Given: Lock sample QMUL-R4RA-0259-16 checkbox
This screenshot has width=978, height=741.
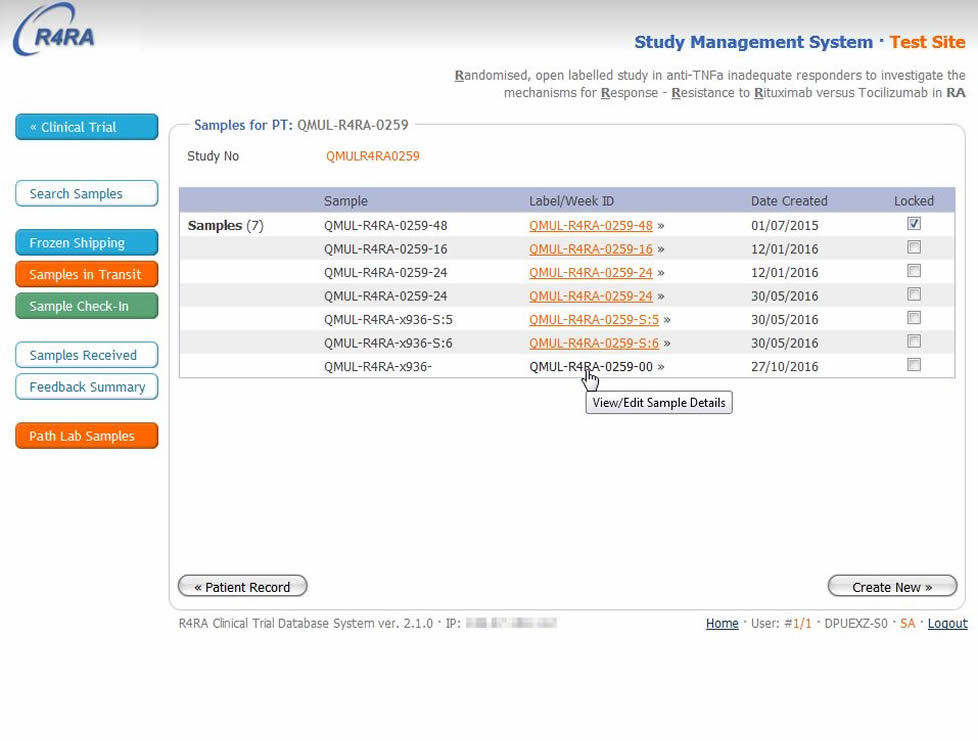Looking at the screenshot, I should click(x=914, y=247).
